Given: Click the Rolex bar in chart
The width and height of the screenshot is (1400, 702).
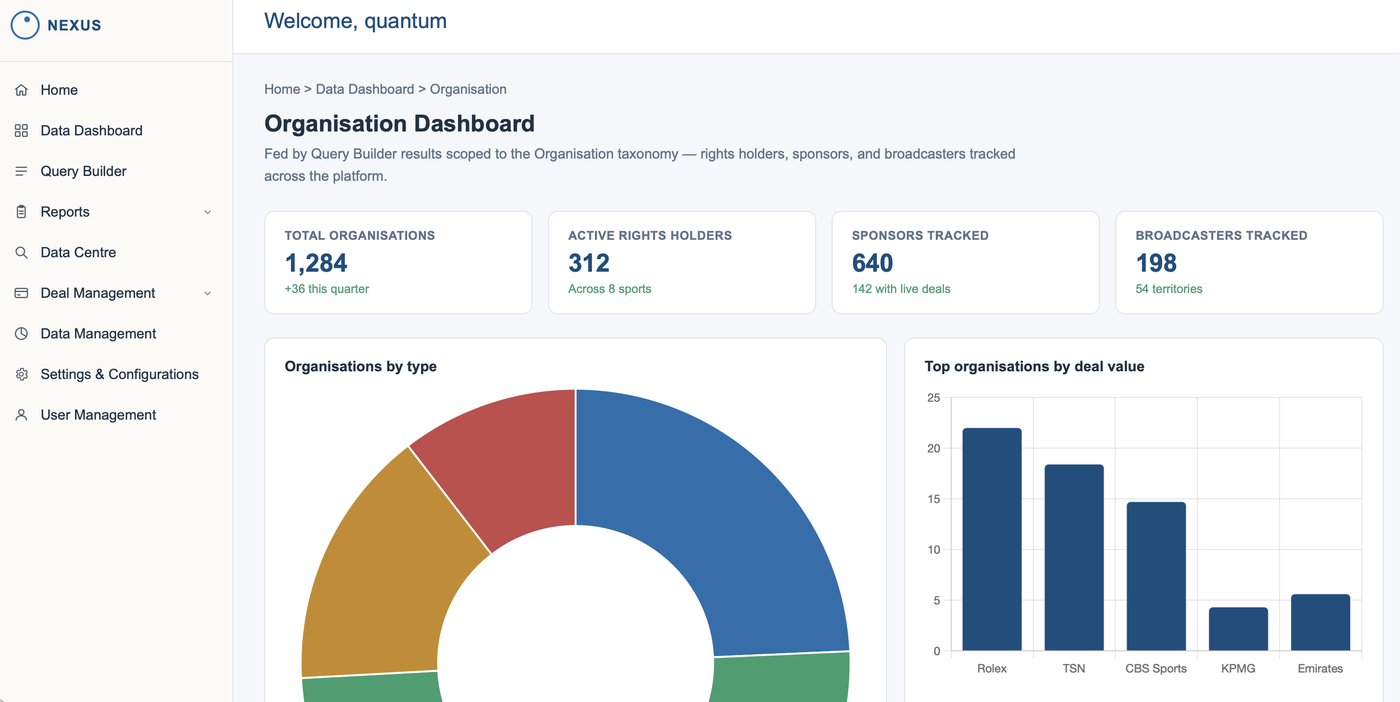Looking at the screenshot, I should click(x=992, y=540).
